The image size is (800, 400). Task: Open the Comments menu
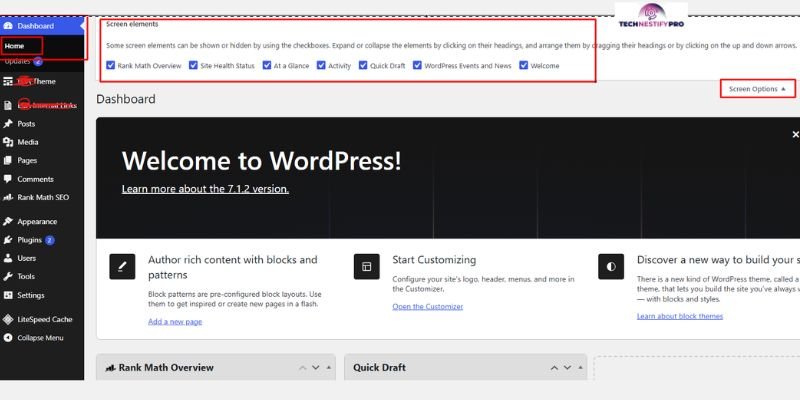[x=35, y=179]
